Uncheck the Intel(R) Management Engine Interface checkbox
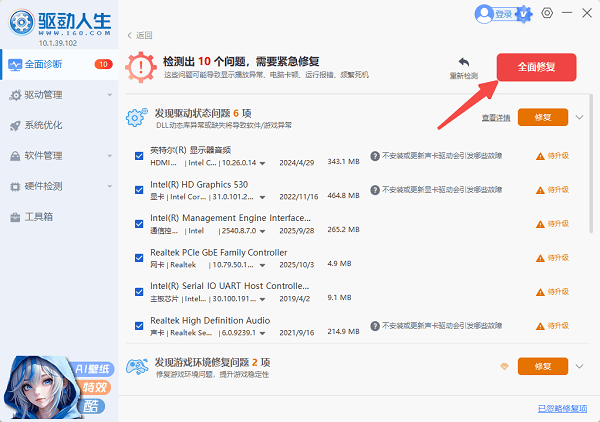The image size is (600, 422). [x=139, y=223]
